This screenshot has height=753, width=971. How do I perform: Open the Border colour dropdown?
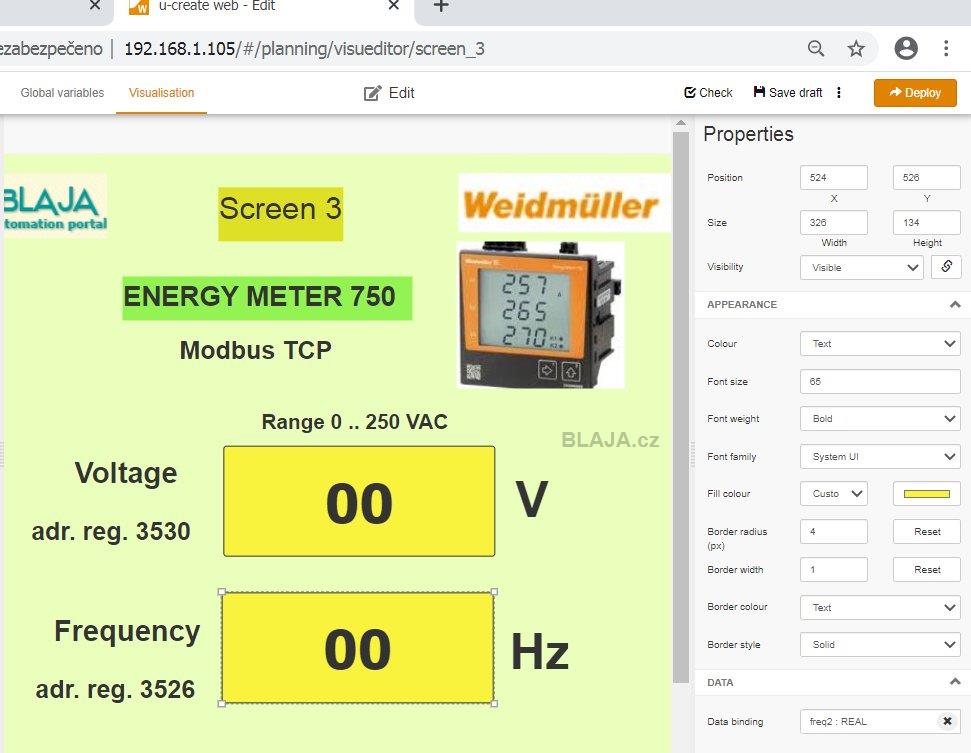(880, 607)
